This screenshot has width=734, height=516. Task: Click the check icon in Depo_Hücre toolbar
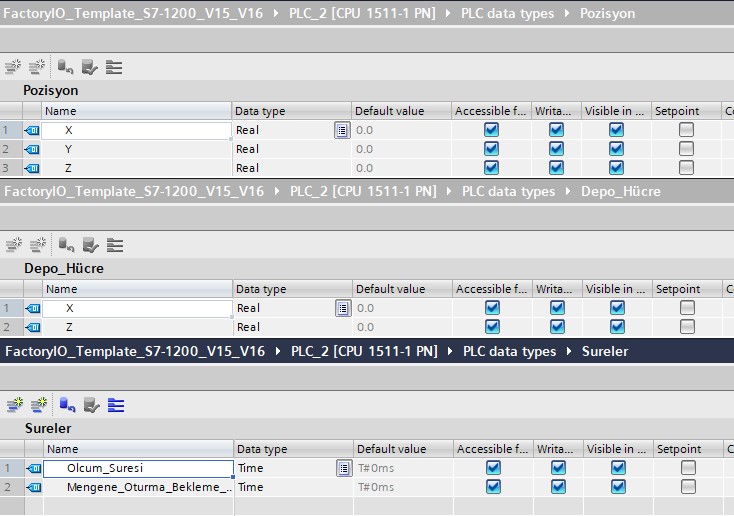click(90, 245)
